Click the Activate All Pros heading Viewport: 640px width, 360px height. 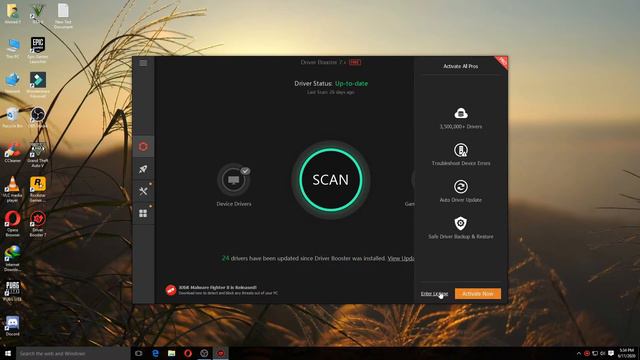tap(461, 66)
